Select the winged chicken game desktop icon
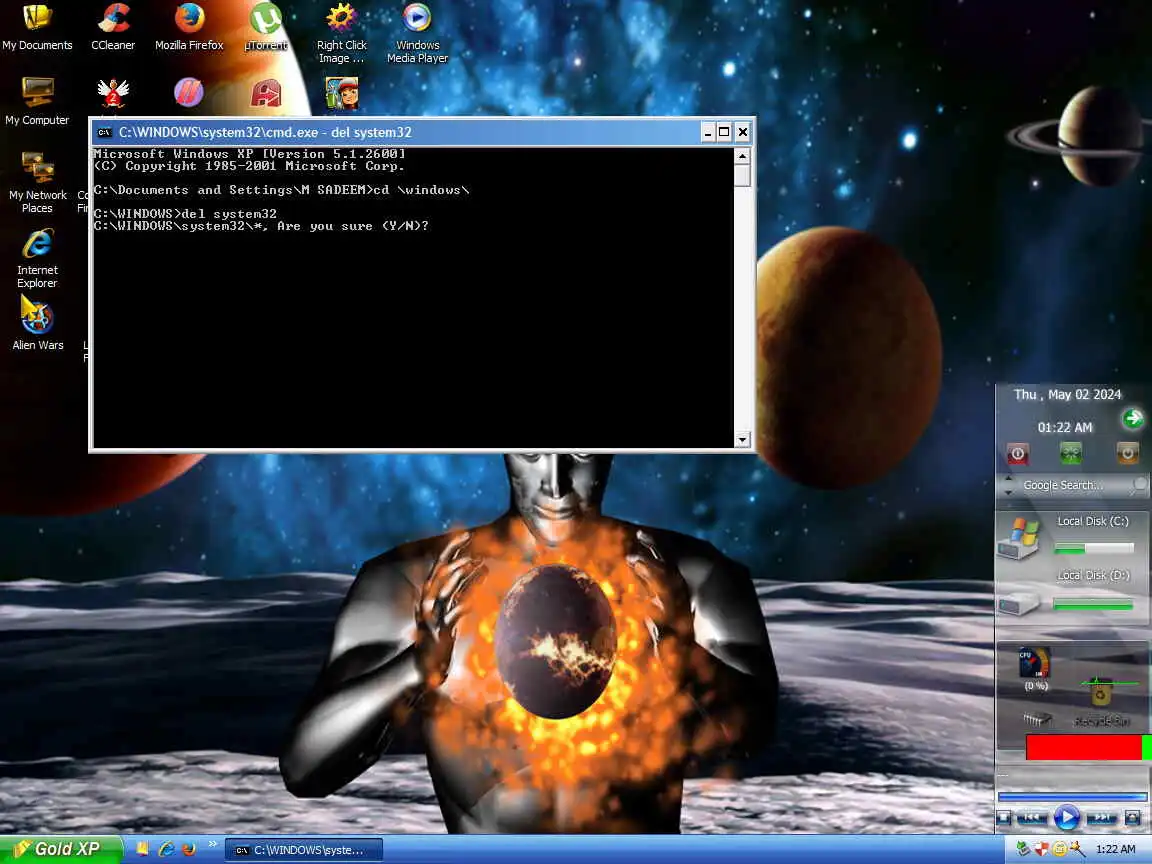1152x864 pixels. point(113,93)
